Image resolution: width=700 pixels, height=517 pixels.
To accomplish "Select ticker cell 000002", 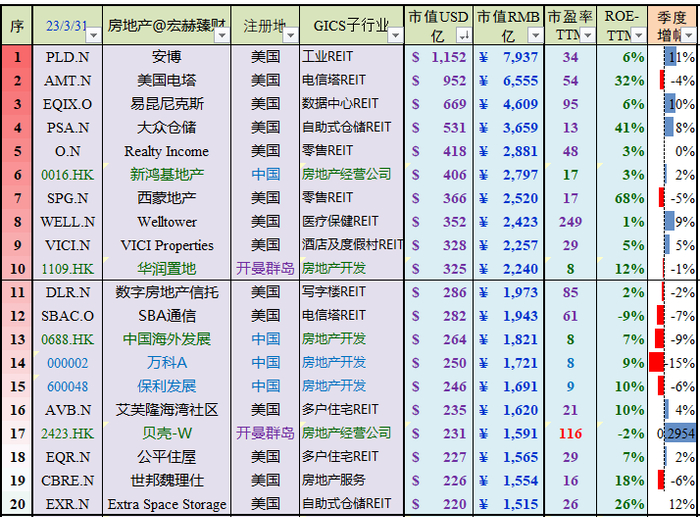I will [67, 363].
